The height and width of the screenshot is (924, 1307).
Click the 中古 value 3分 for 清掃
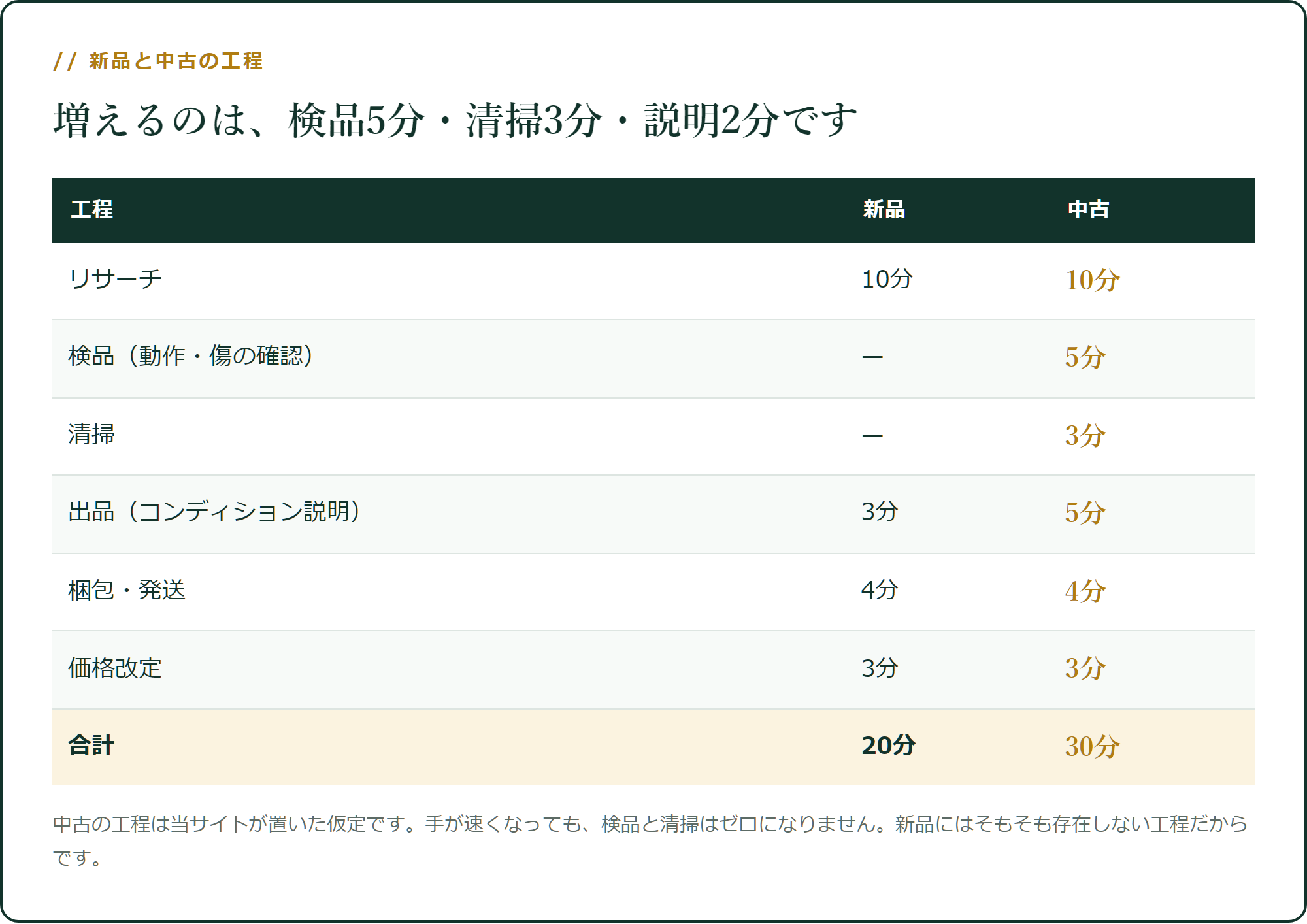pyautogui.click(x=1085, y=435)
